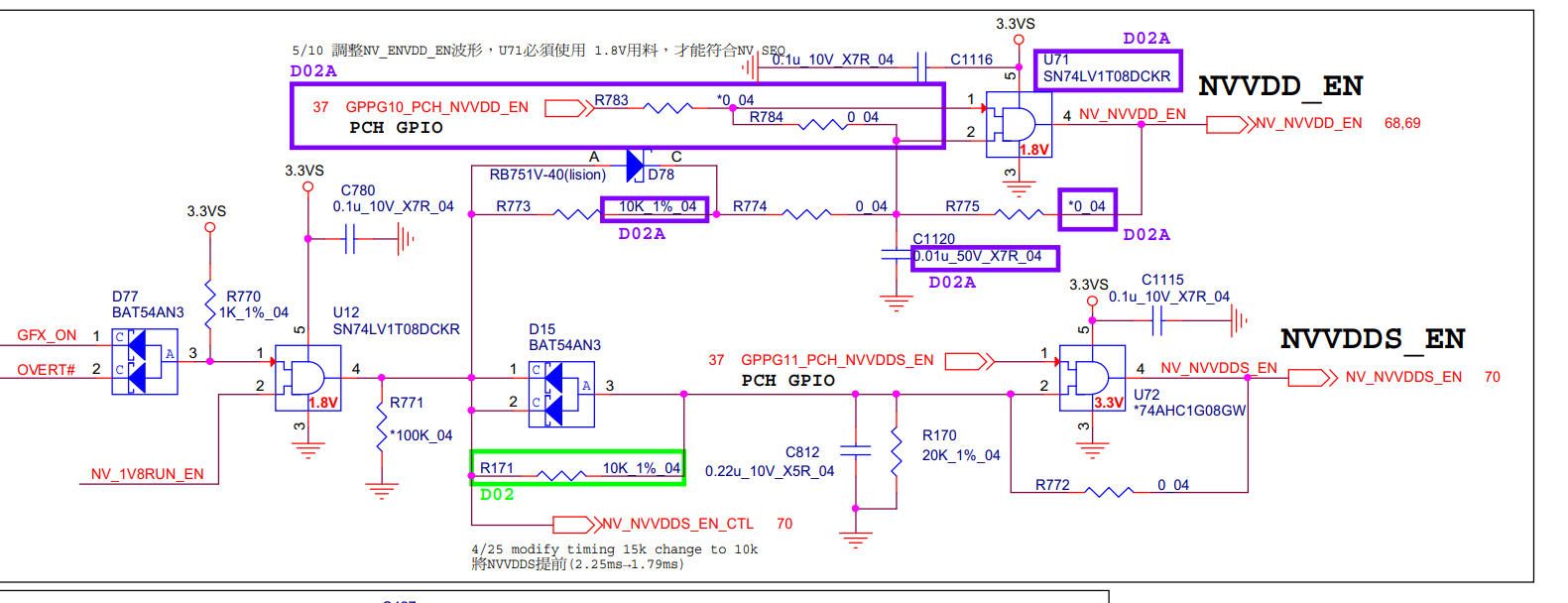Click the OVERT# signal label

46,370
